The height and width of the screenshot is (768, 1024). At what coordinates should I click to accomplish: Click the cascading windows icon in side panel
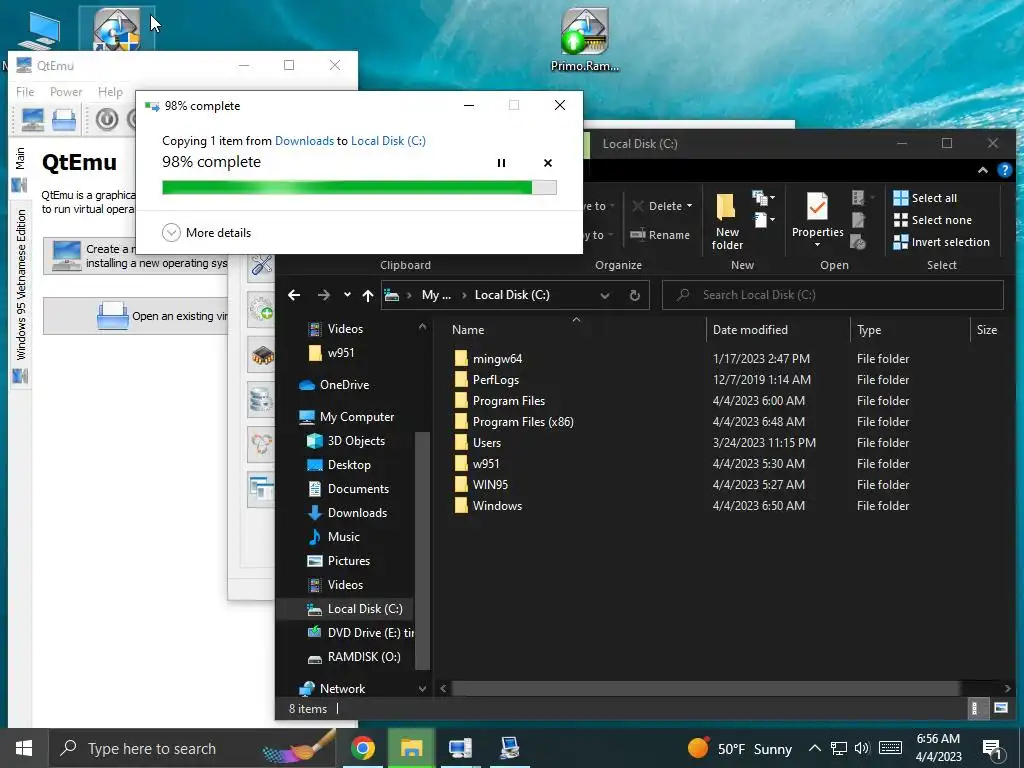tap(261, 488)
